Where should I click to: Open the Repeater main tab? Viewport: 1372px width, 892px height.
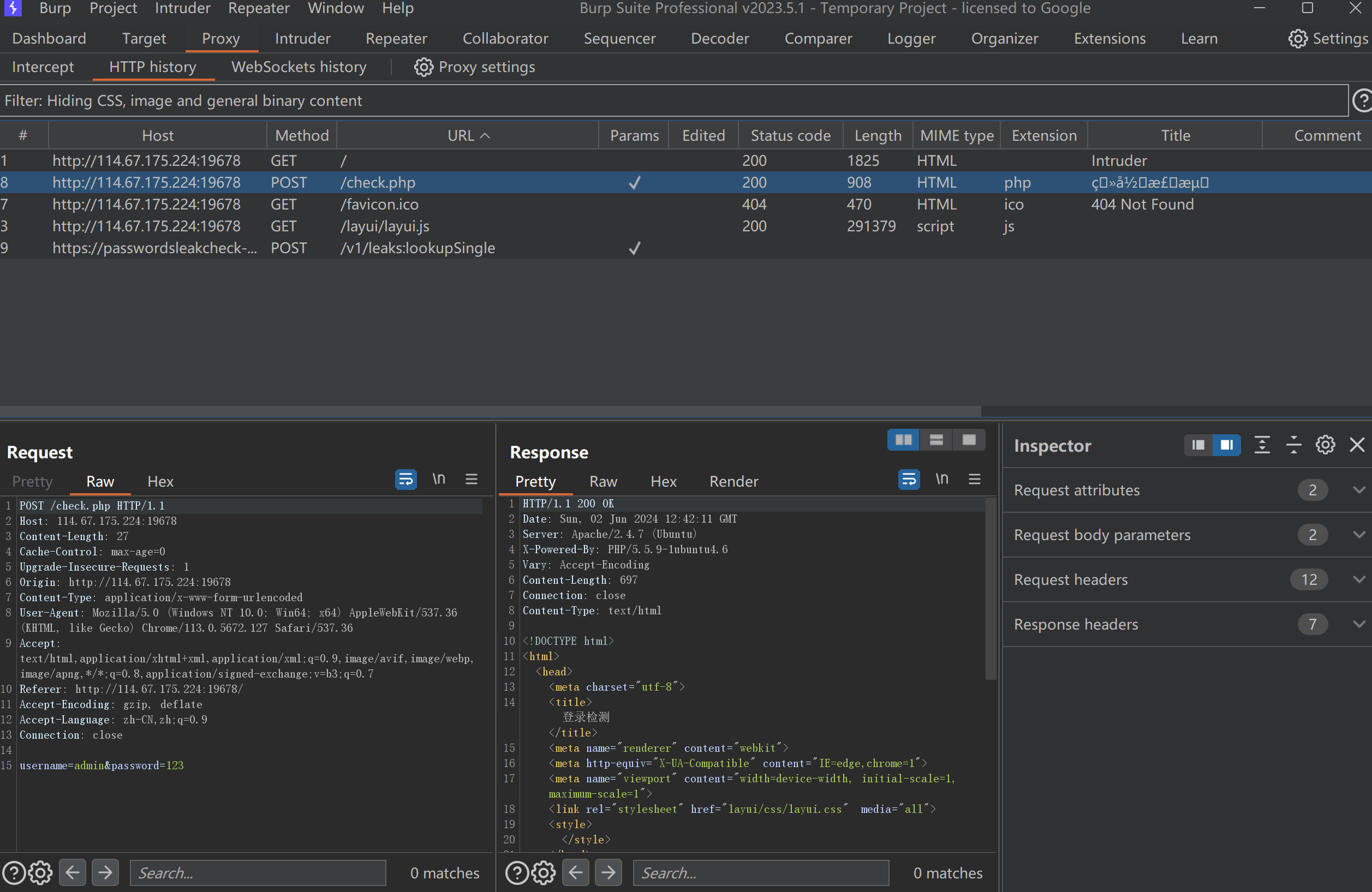coord(396,39)
